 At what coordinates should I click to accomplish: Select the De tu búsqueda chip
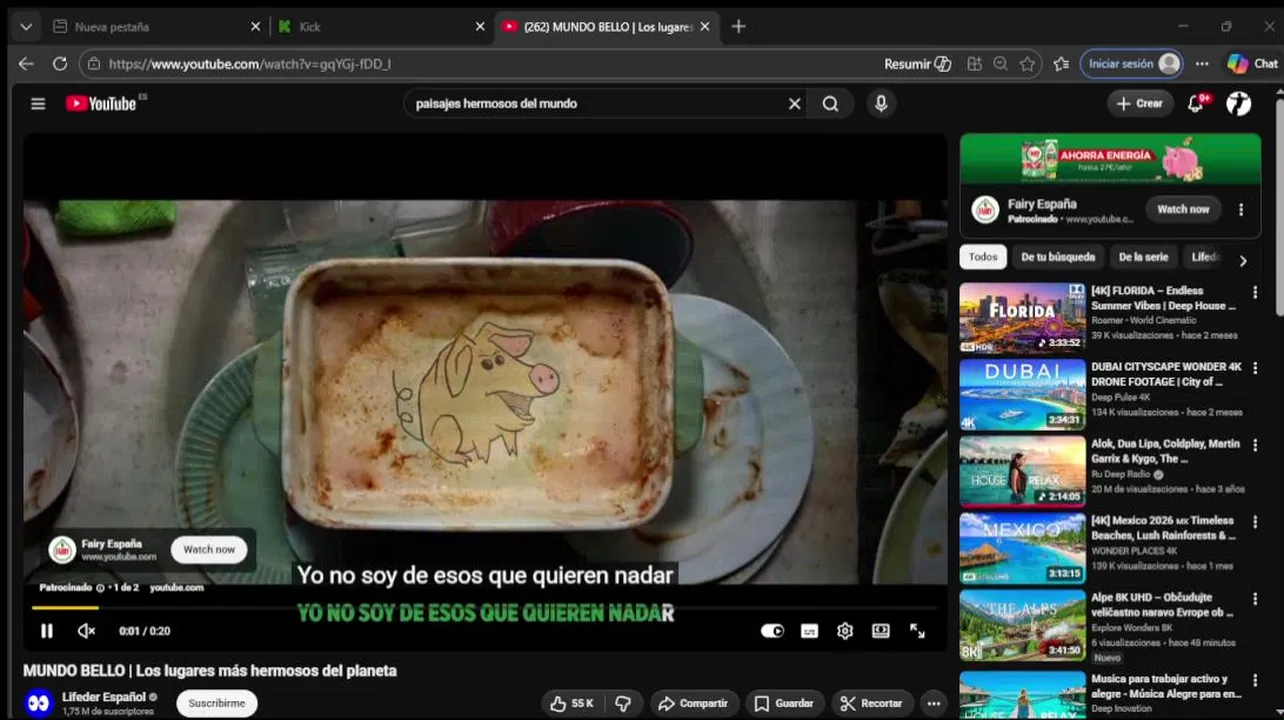[x=1057, y=257]
